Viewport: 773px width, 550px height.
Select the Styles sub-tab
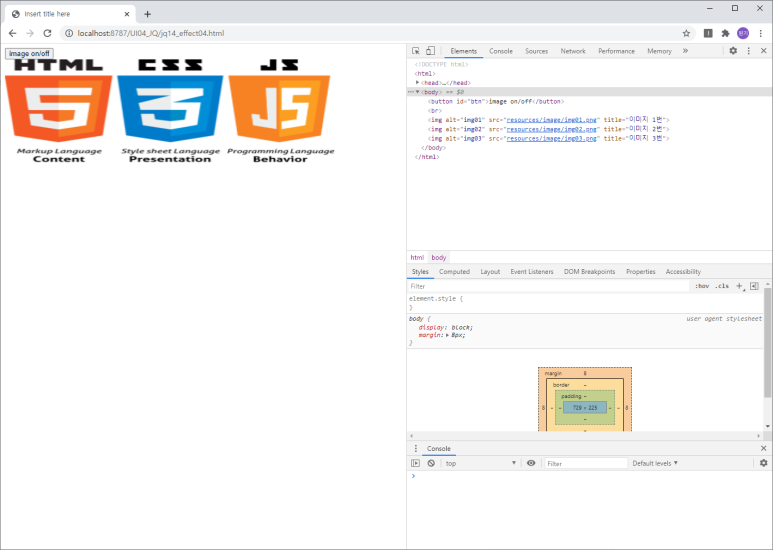click(x=420, y=272)
